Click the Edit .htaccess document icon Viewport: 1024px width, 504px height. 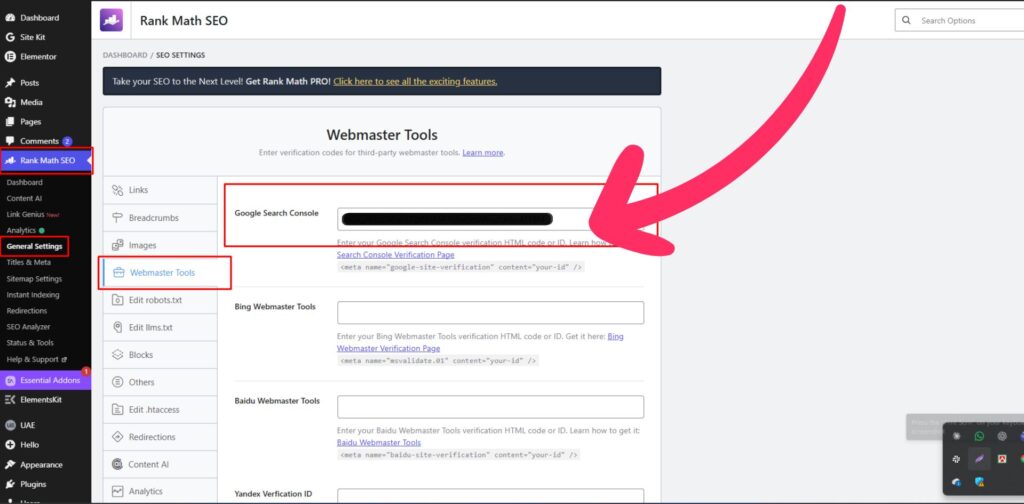click(x=118, y=409)
